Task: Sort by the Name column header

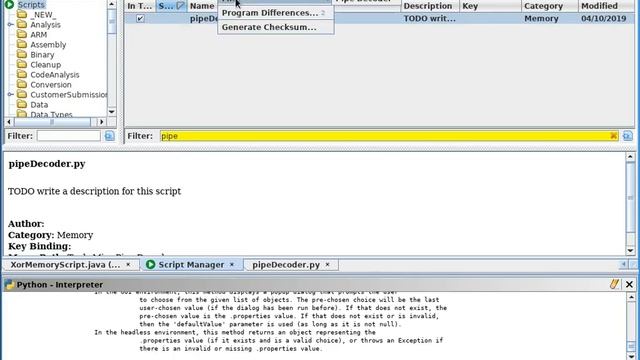Action: 202,6
